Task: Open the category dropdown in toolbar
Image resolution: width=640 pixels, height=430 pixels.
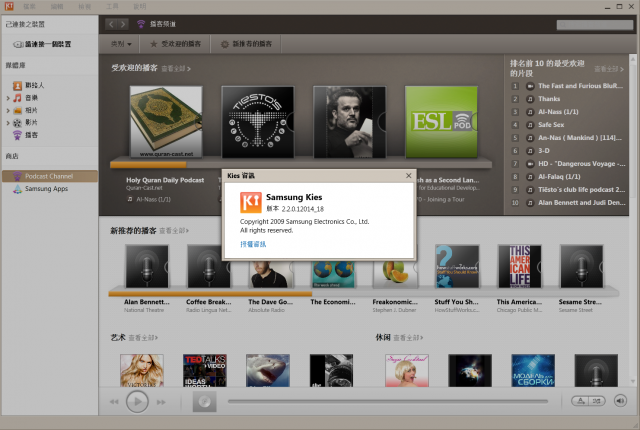Action: coord(121,44)
